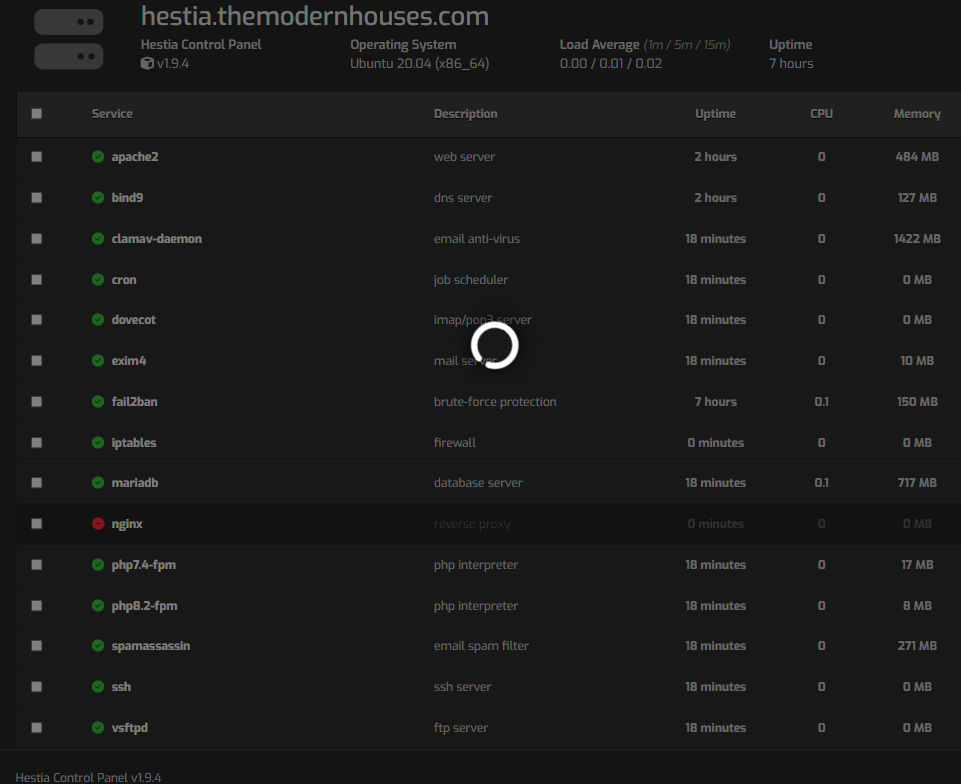Click the green status icon beside apache2
Image resolution: width=961 pixels, height=784 pixels.
point(98,157)
